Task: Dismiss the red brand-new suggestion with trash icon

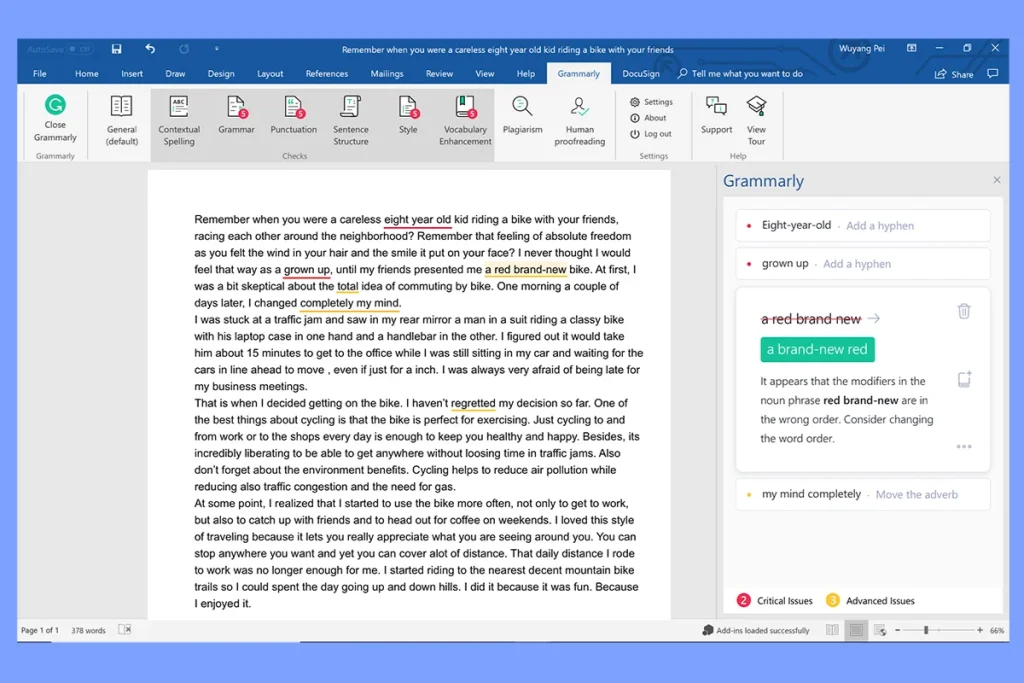Action: click(964, 311)
